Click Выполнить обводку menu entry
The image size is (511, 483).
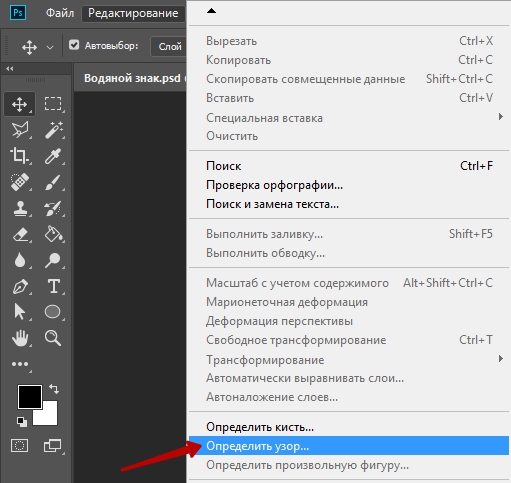tap(349, 253)
